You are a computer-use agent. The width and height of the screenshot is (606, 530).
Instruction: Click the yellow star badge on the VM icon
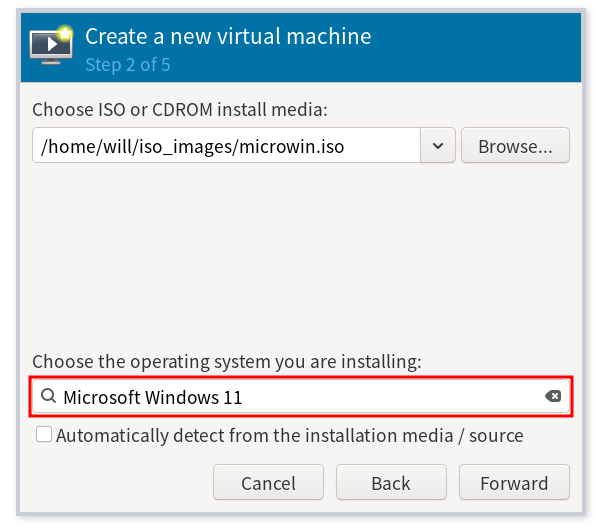[x=66, y=33]
